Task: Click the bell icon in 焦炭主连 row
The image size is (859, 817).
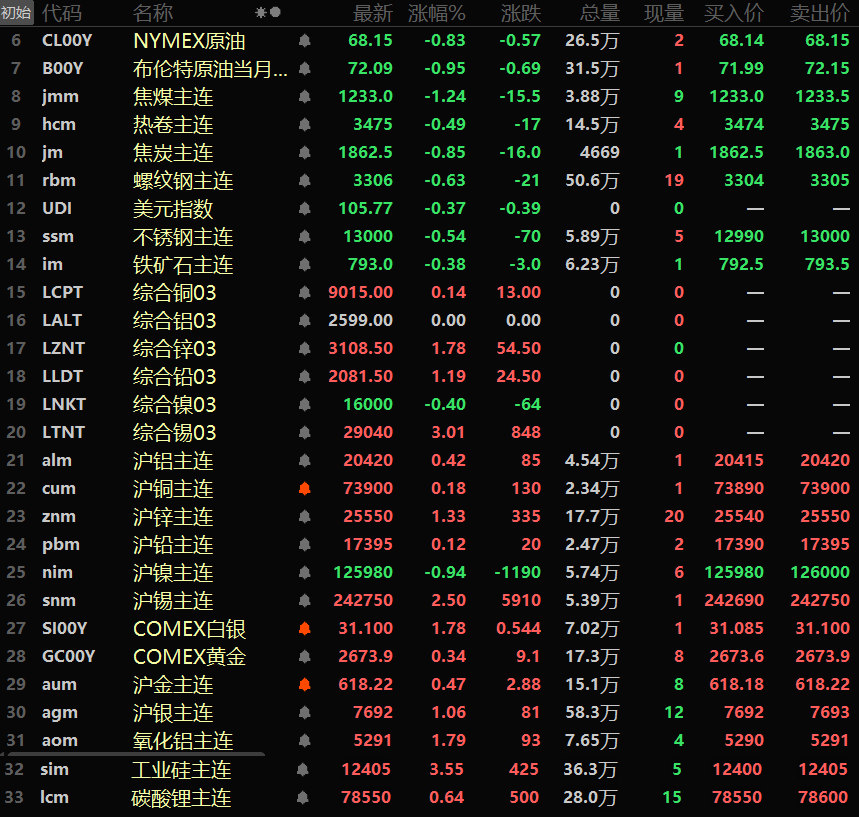Action: click(305, 152)
